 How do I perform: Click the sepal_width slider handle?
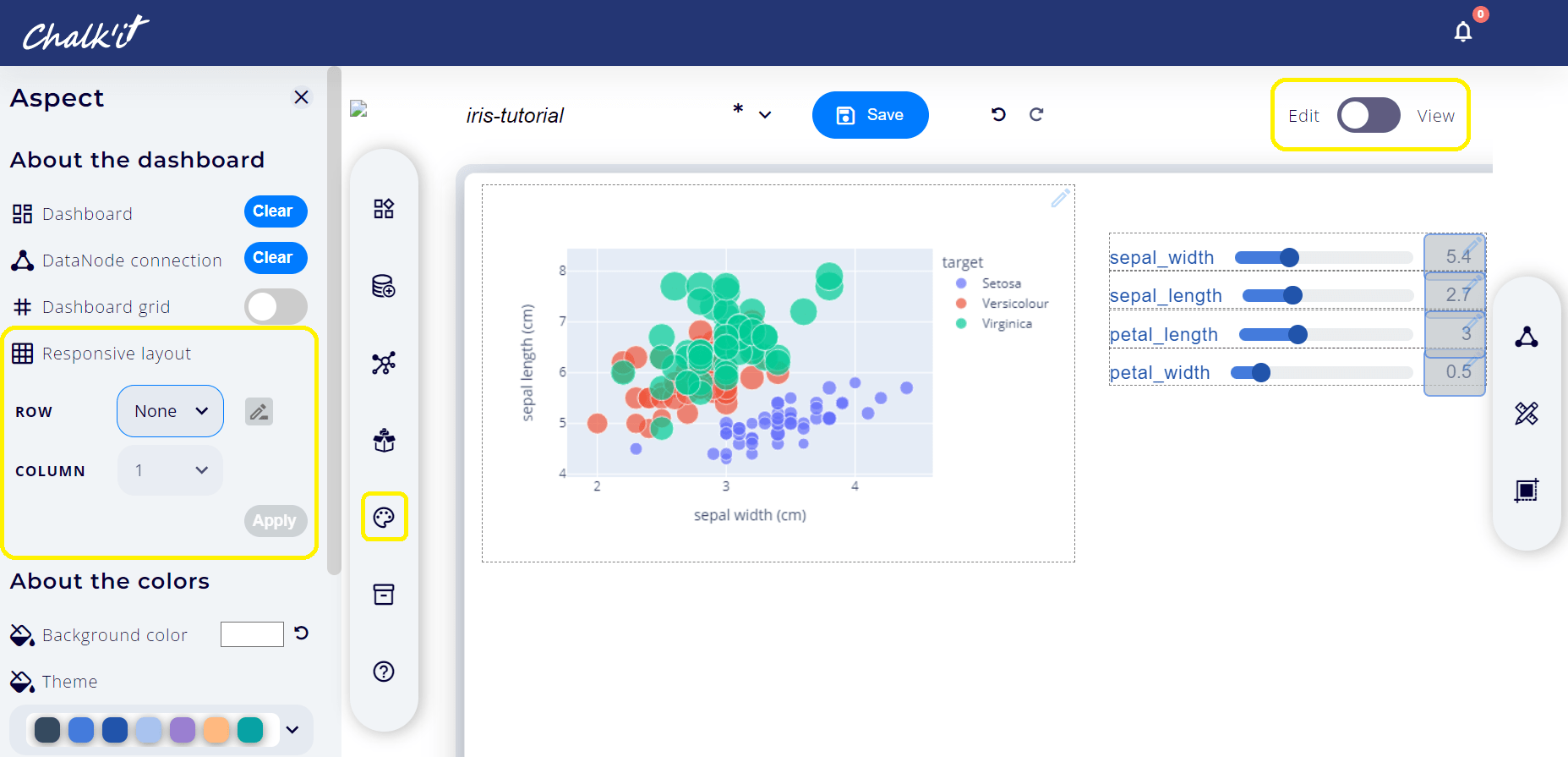[x=1289, y=258]
